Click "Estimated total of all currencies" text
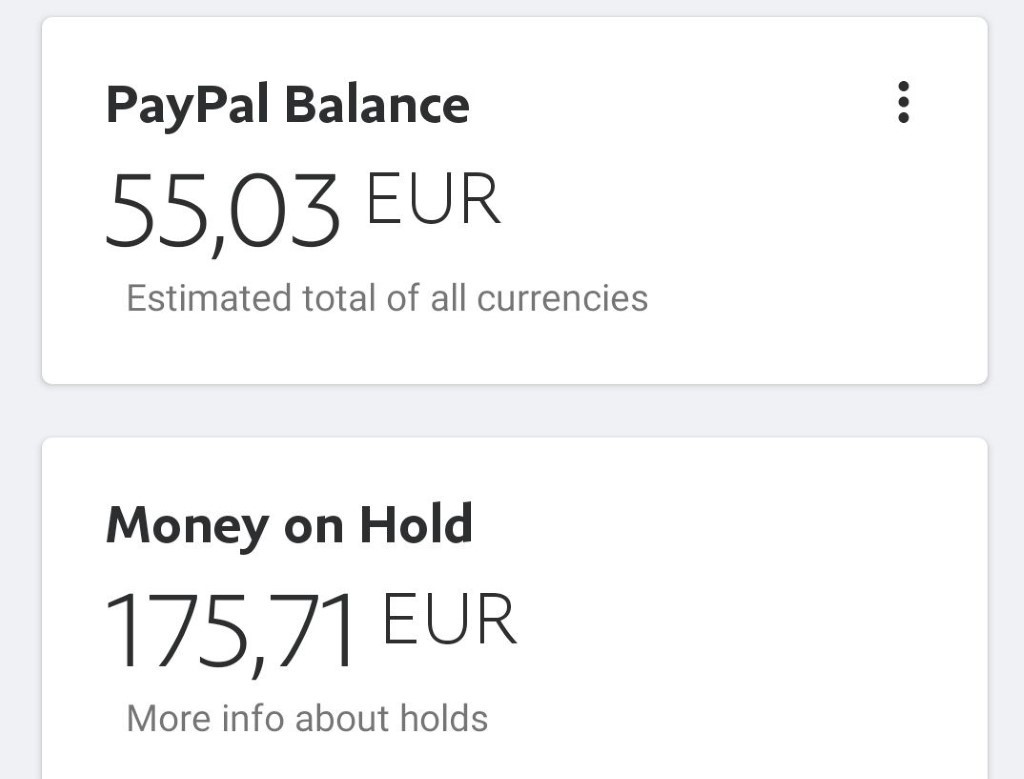Image resolution: width=1024 pixels, height=779 pixels. click(387, 298)
